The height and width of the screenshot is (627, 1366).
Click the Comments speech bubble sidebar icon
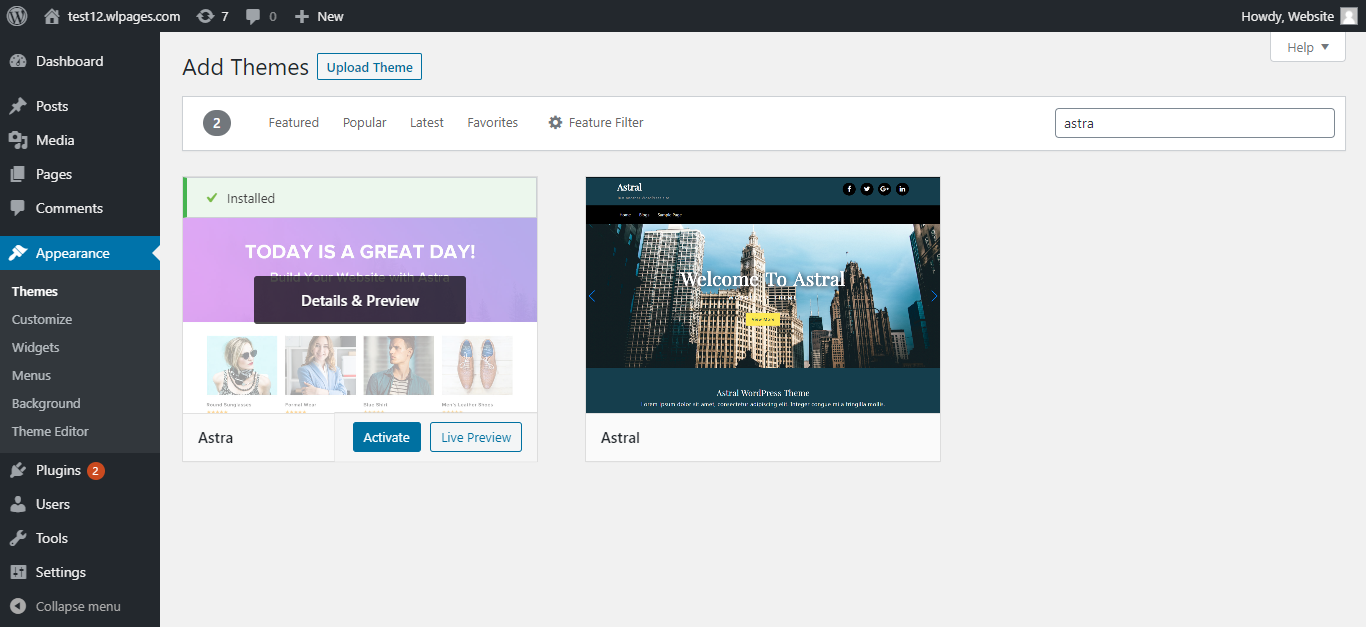click(18, 208)
